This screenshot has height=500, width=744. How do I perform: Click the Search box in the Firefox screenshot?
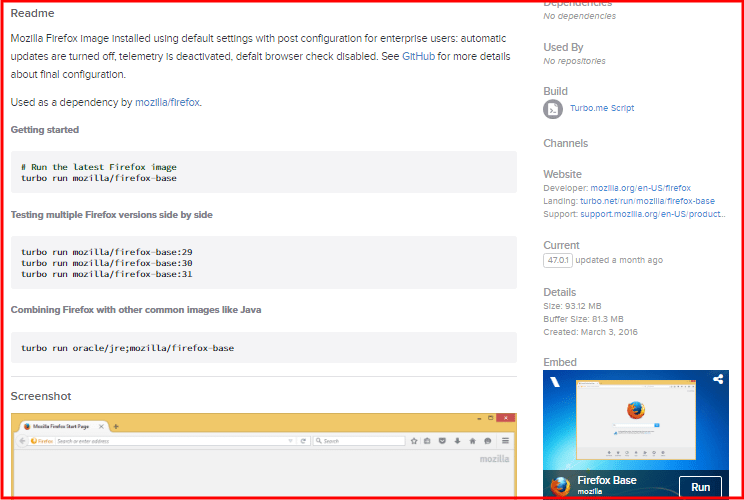pyautogui.click(x=359, y=441)
